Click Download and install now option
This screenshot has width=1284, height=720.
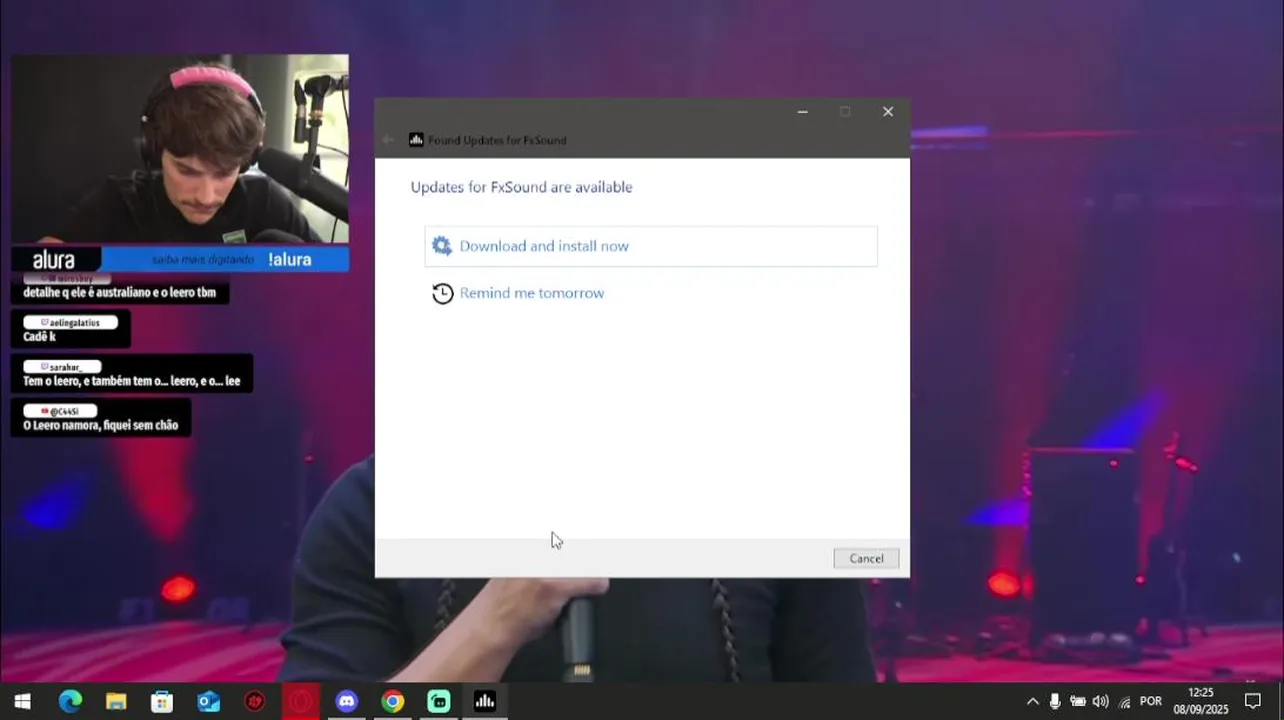tap(651, 246)
